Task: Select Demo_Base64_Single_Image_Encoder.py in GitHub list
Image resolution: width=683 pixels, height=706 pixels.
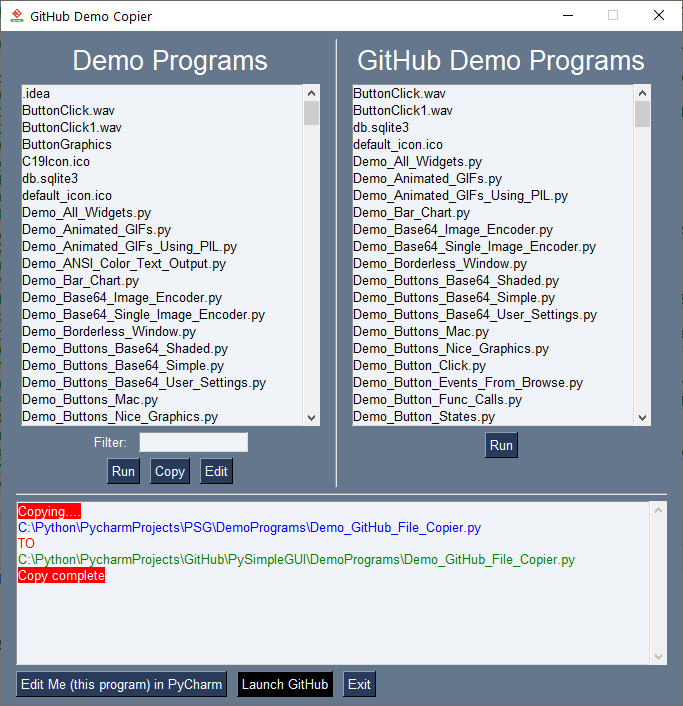Action: (x=493, y=247)
